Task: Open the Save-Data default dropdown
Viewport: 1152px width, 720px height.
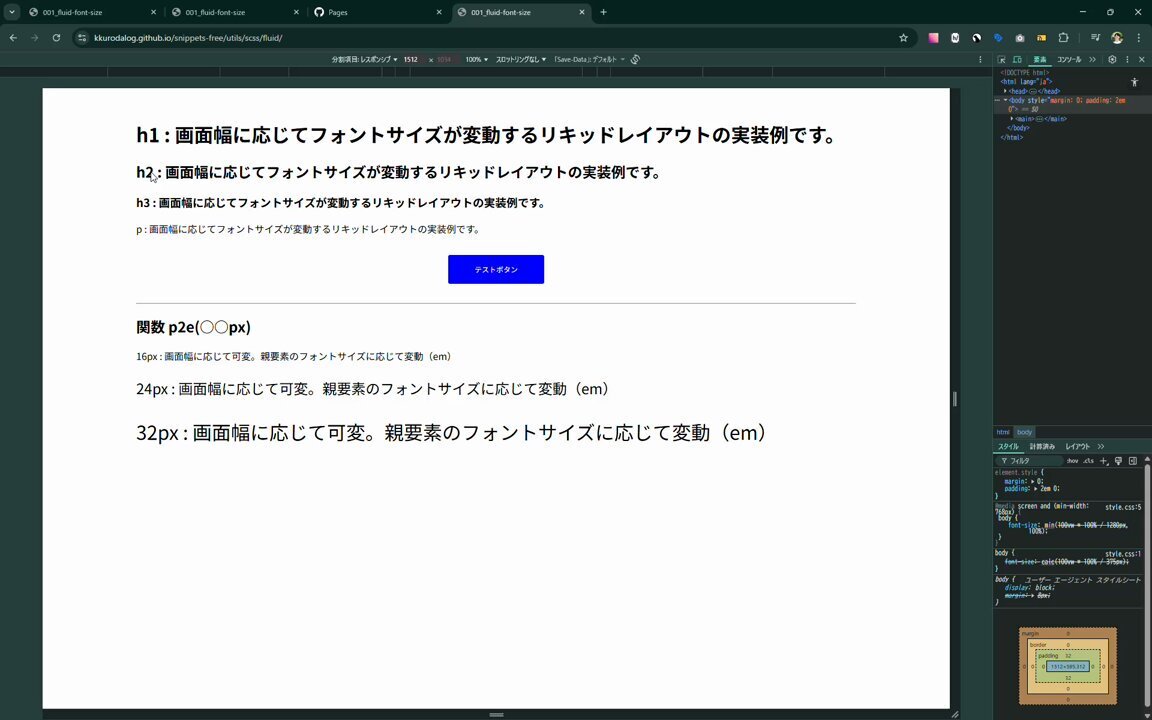Action: tap(589, 60)
